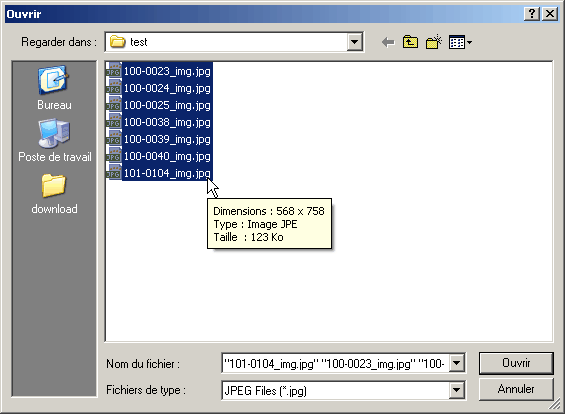Click the Ouvrir button

coord(516,363)
